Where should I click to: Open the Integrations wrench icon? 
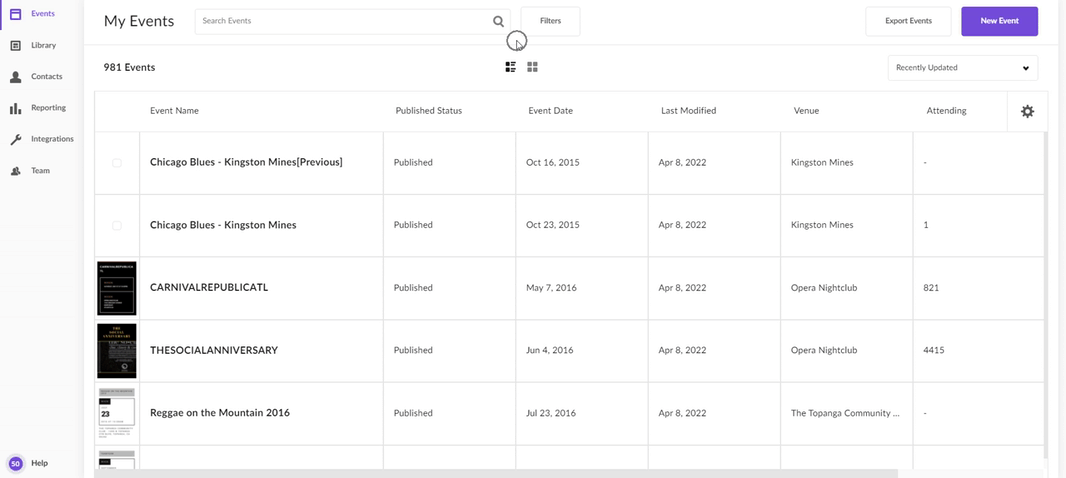click(x=16, y=139)
